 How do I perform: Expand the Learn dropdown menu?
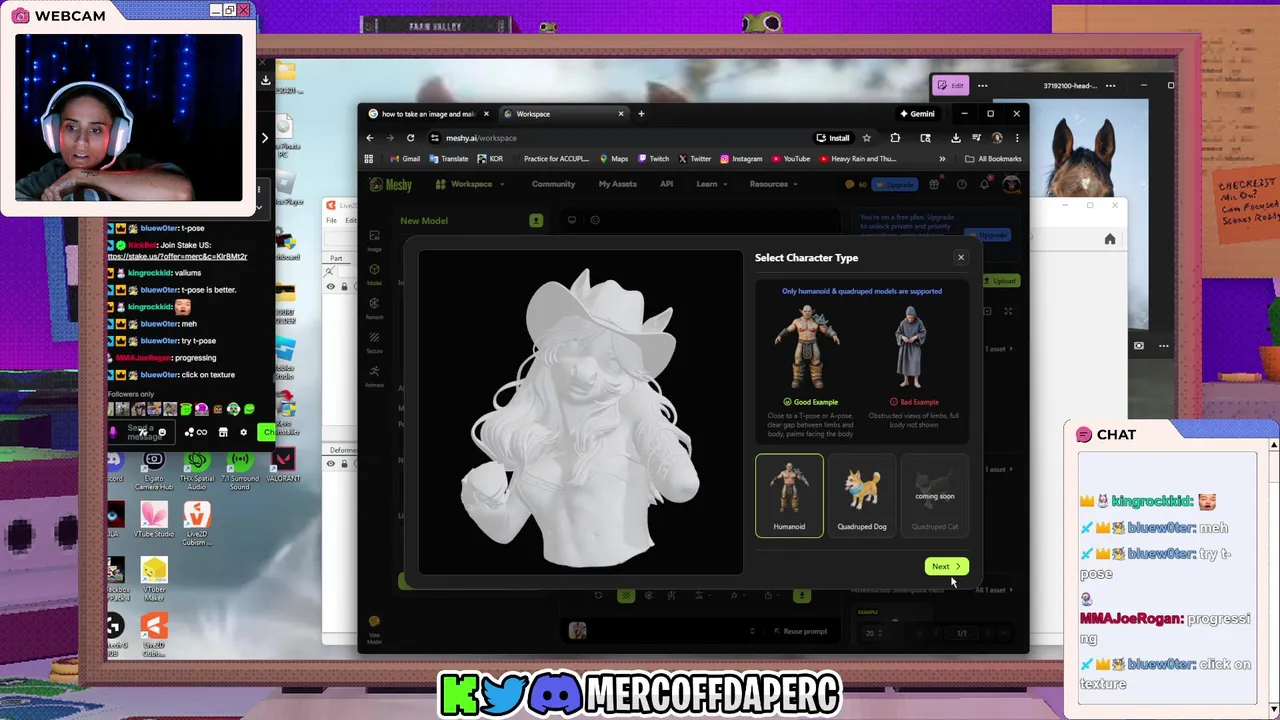click(711, 184)
